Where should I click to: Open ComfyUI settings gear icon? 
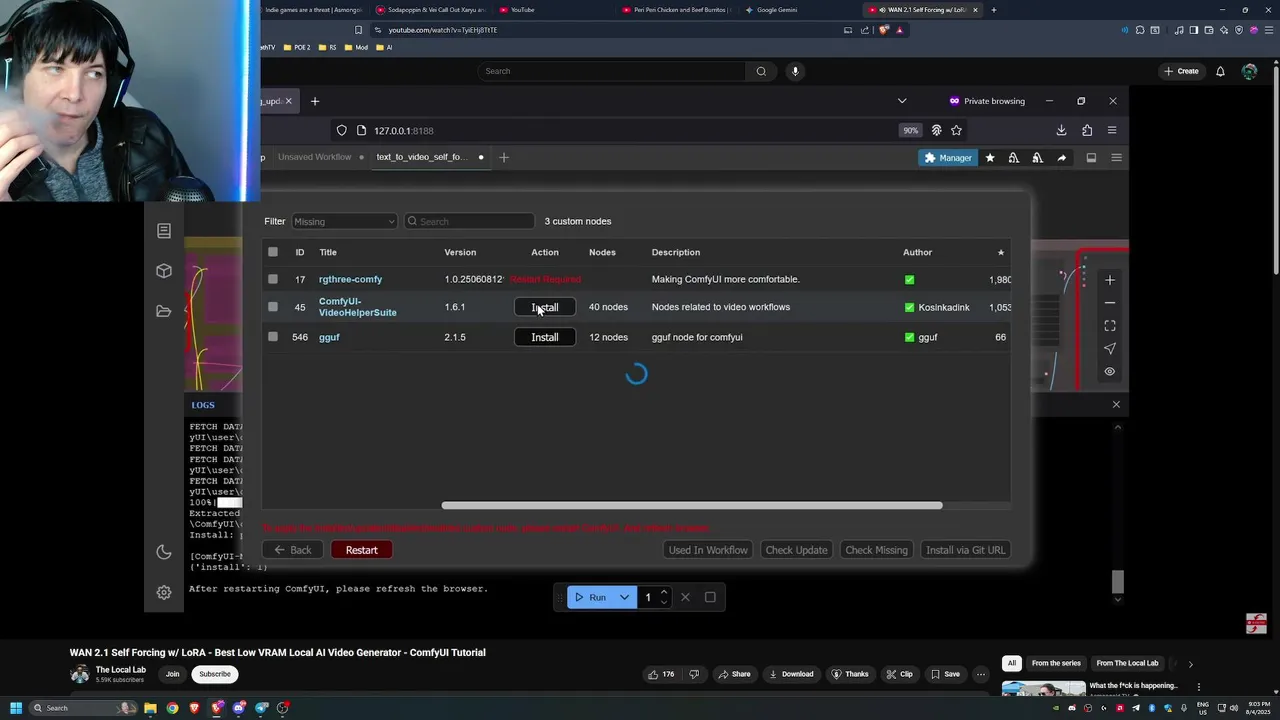(164, 592)
